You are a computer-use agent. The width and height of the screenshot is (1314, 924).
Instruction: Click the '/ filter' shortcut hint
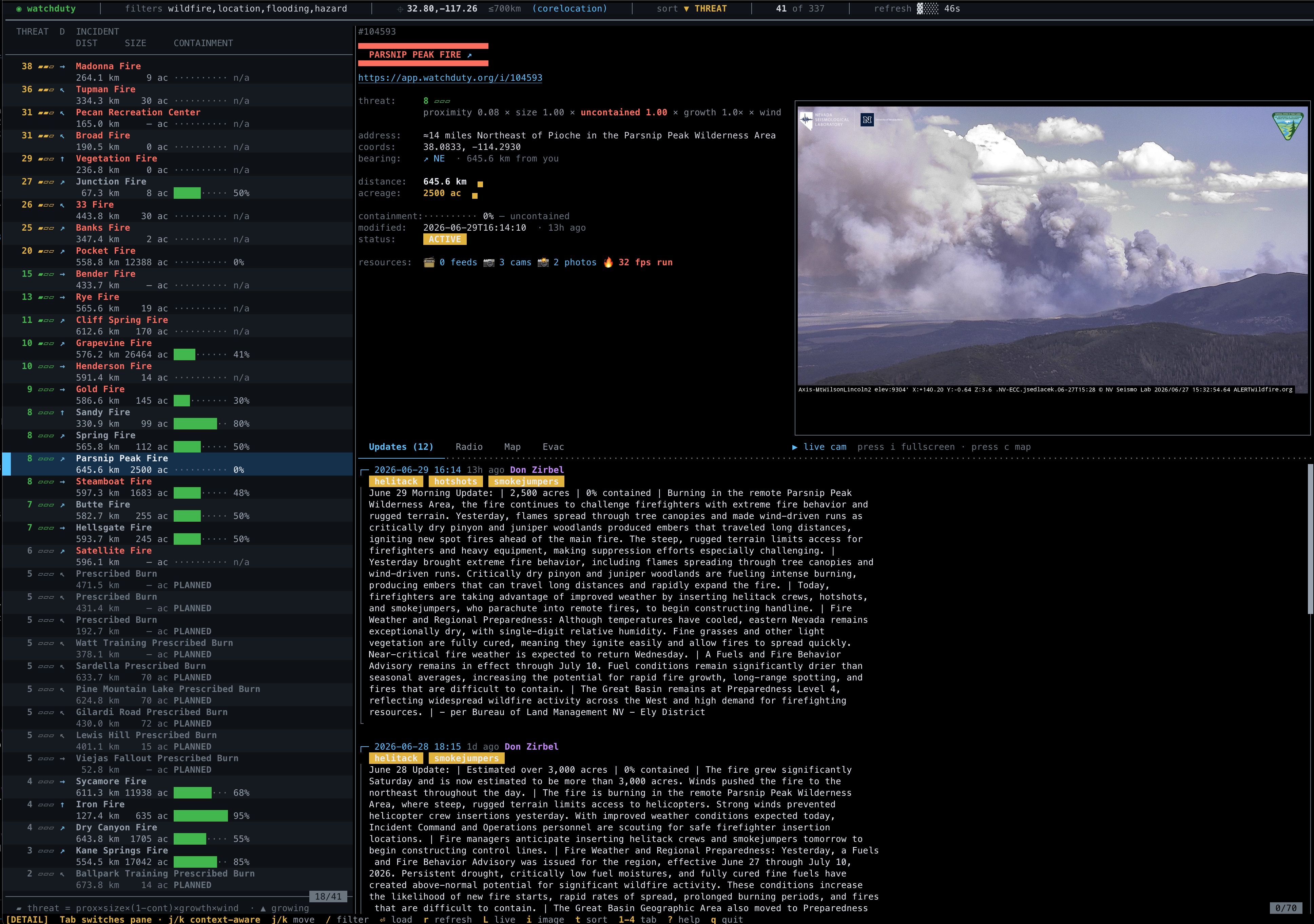[347, 919]
